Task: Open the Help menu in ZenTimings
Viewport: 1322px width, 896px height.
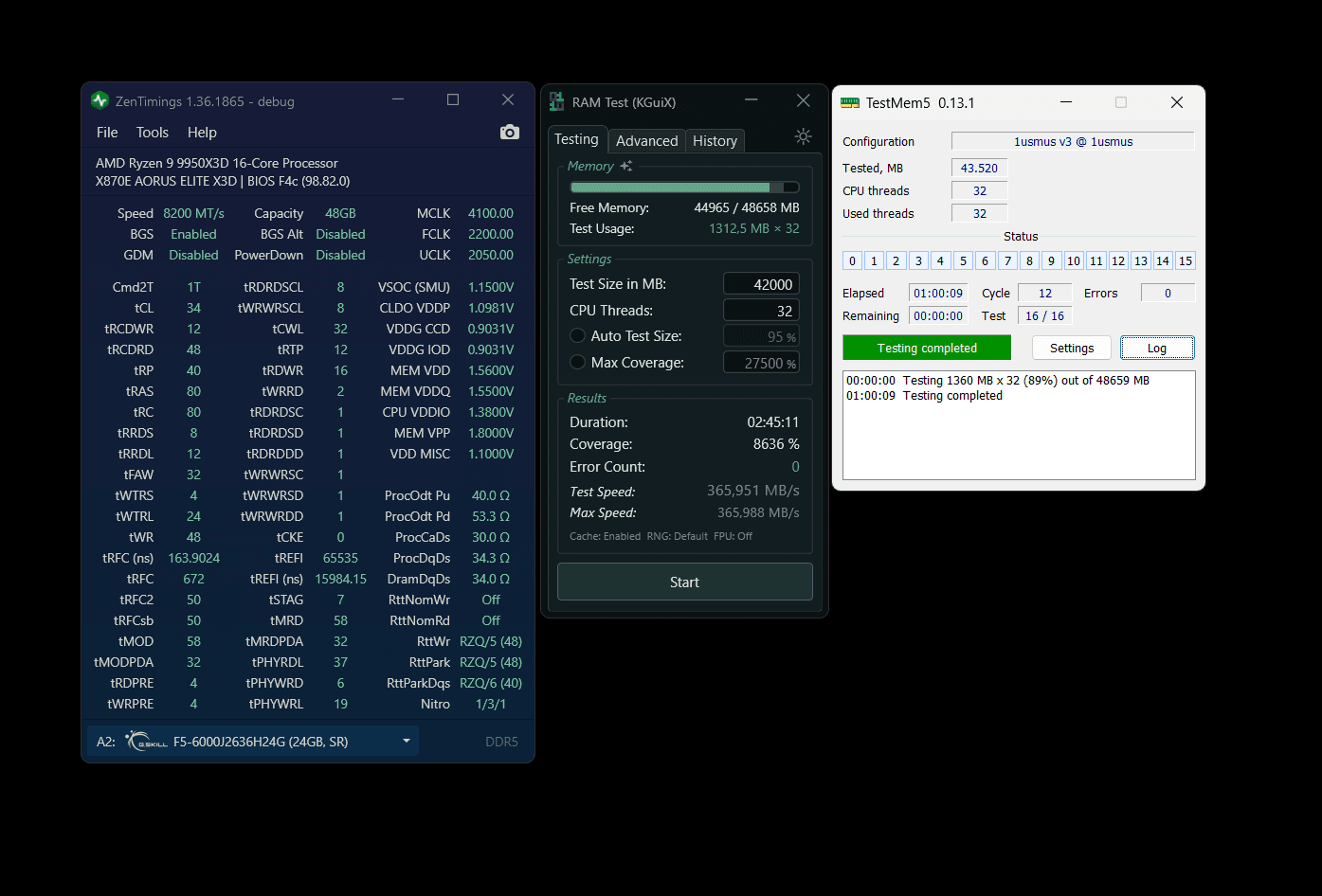Action: click(x=202, y=133)
